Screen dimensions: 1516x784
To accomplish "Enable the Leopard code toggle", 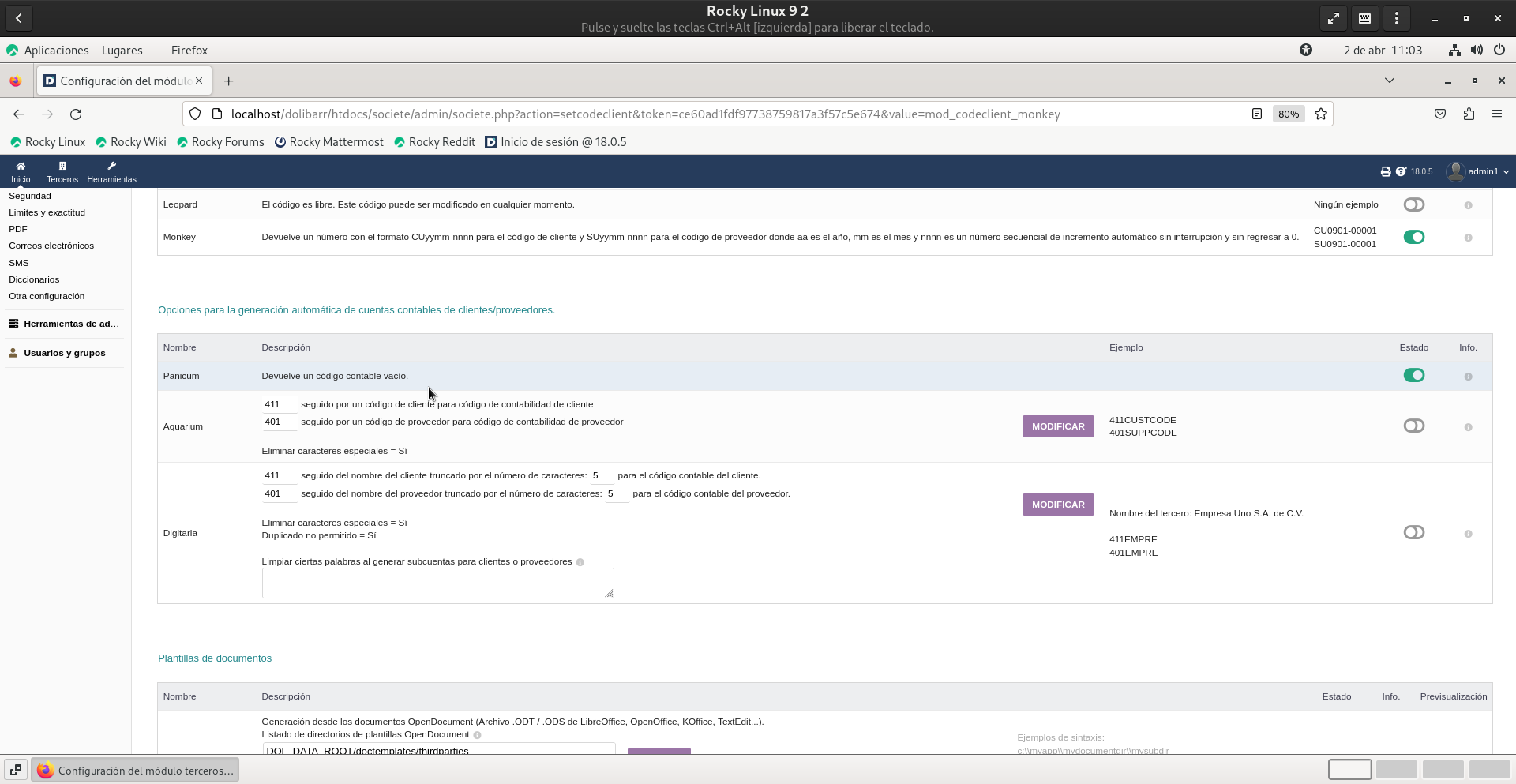I will tap(1413, 204).
